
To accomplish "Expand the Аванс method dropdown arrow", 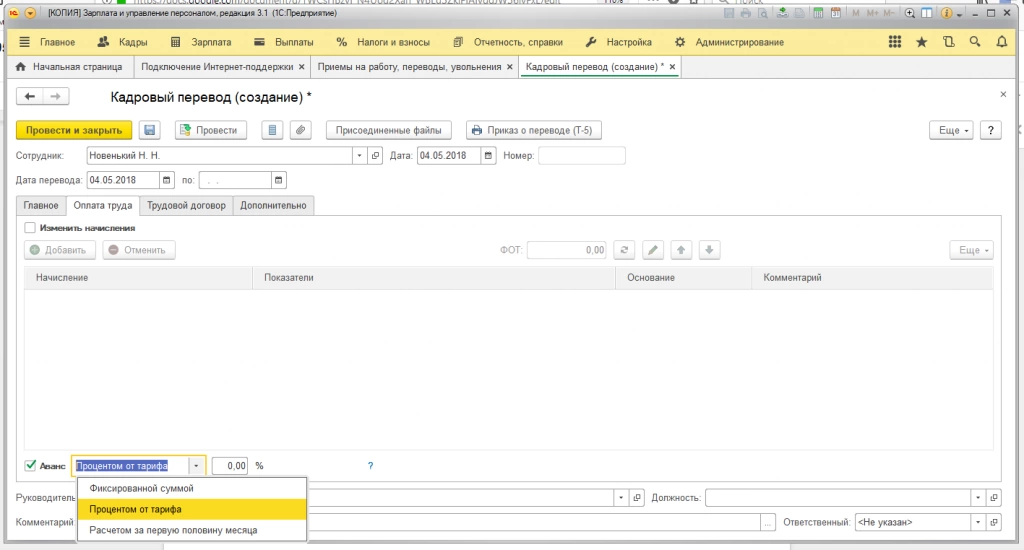I will tap(196, 466).
